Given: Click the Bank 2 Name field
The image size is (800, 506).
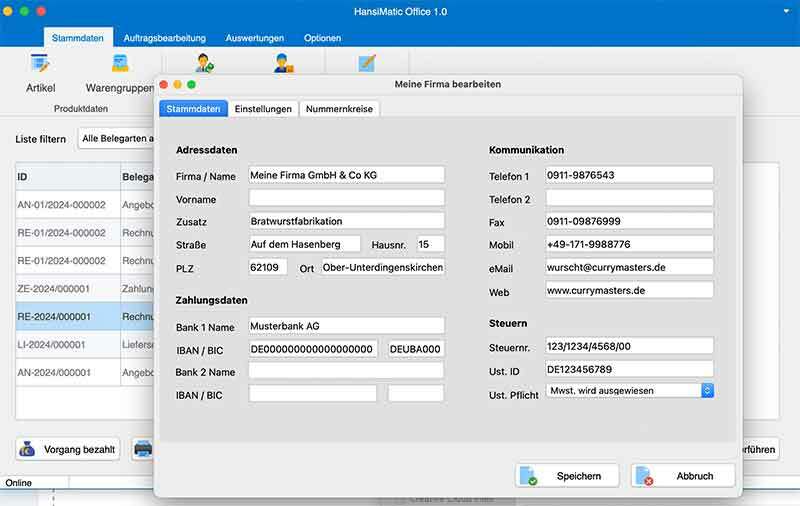Looking at the screenshot, I should [x=346, y=371].
